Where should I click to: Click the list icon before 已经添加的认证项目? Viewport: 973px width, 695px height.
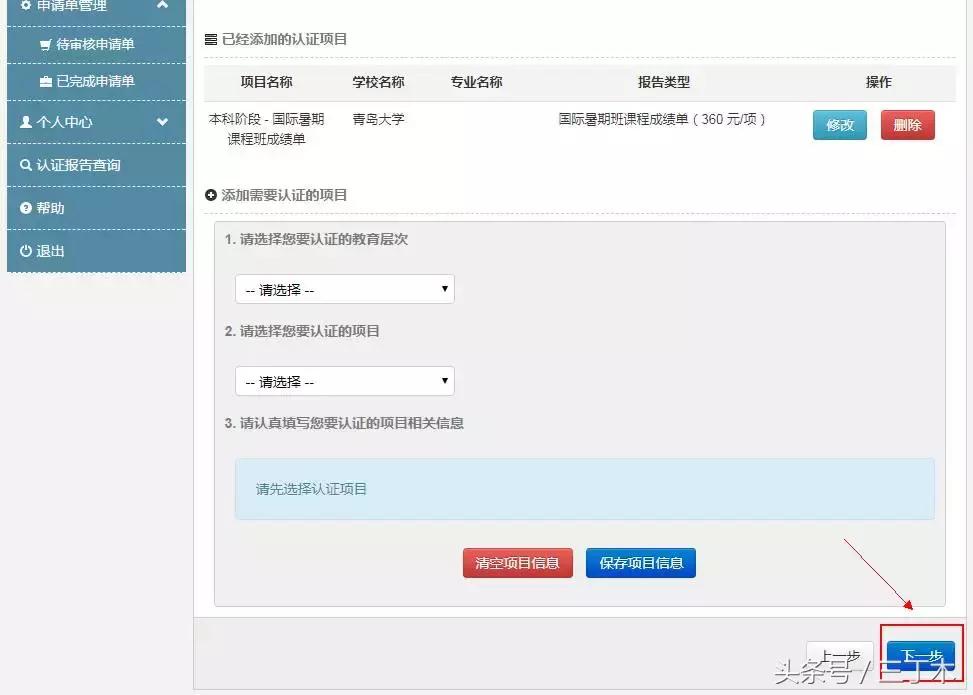pos(213,39)
